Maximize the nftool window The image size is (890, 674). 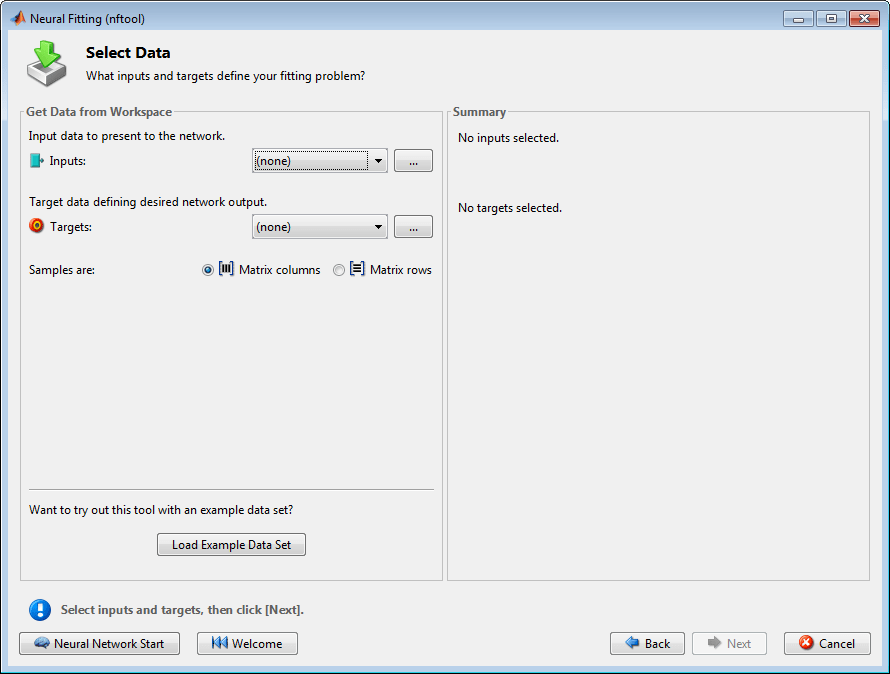tap(832, 19)
